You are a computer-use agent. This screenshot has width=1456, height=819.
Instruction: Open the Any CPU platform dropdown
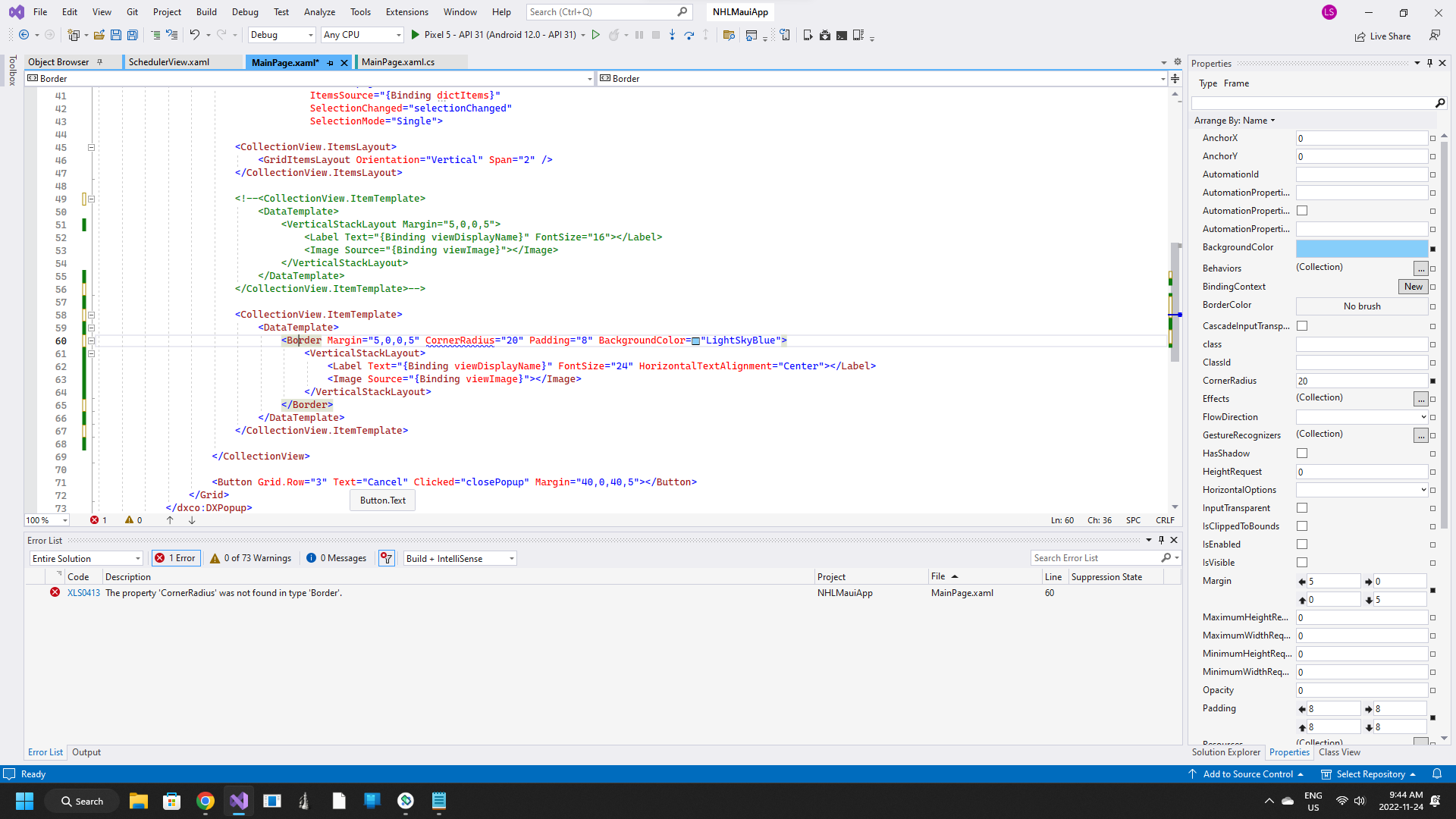362,35
